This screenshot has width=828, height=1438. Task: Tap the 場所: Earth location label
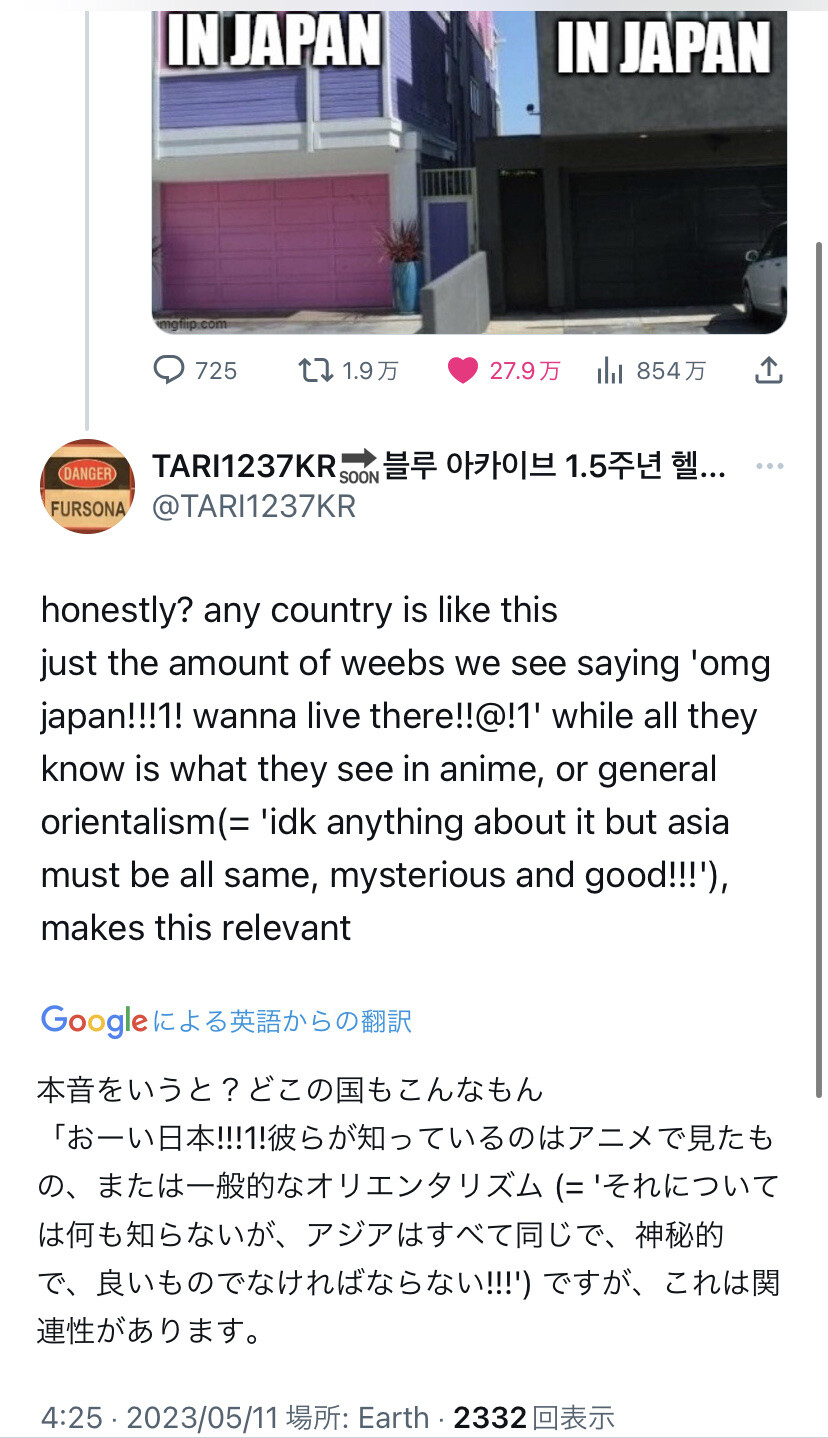point(358,1418)
